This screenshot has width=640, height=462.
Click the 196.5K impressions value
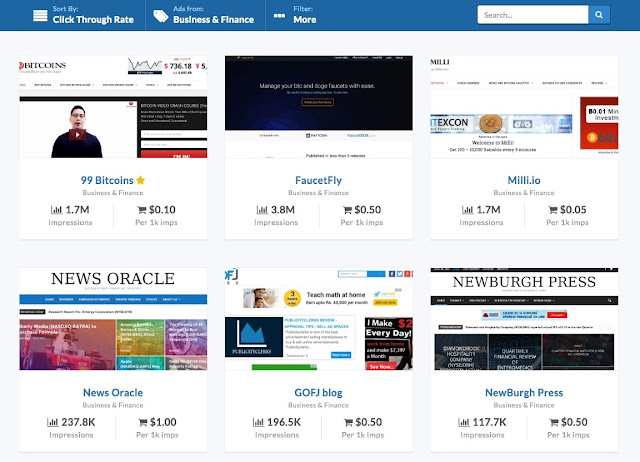tap(284, 422)
